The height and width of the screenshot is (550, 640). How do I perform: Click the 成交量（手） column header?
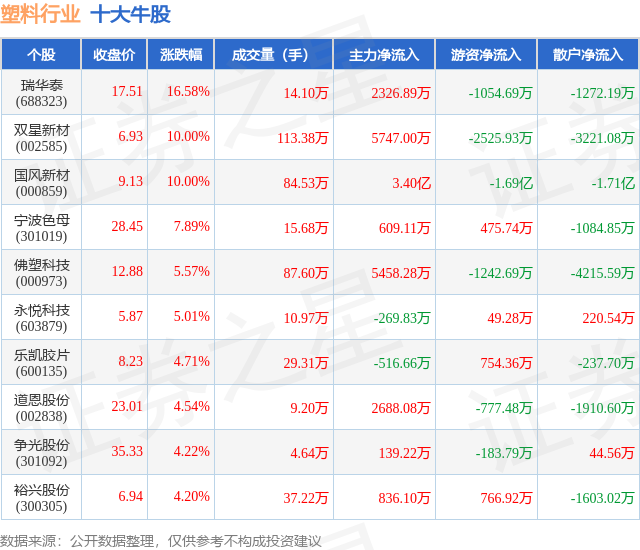point(274,55)
